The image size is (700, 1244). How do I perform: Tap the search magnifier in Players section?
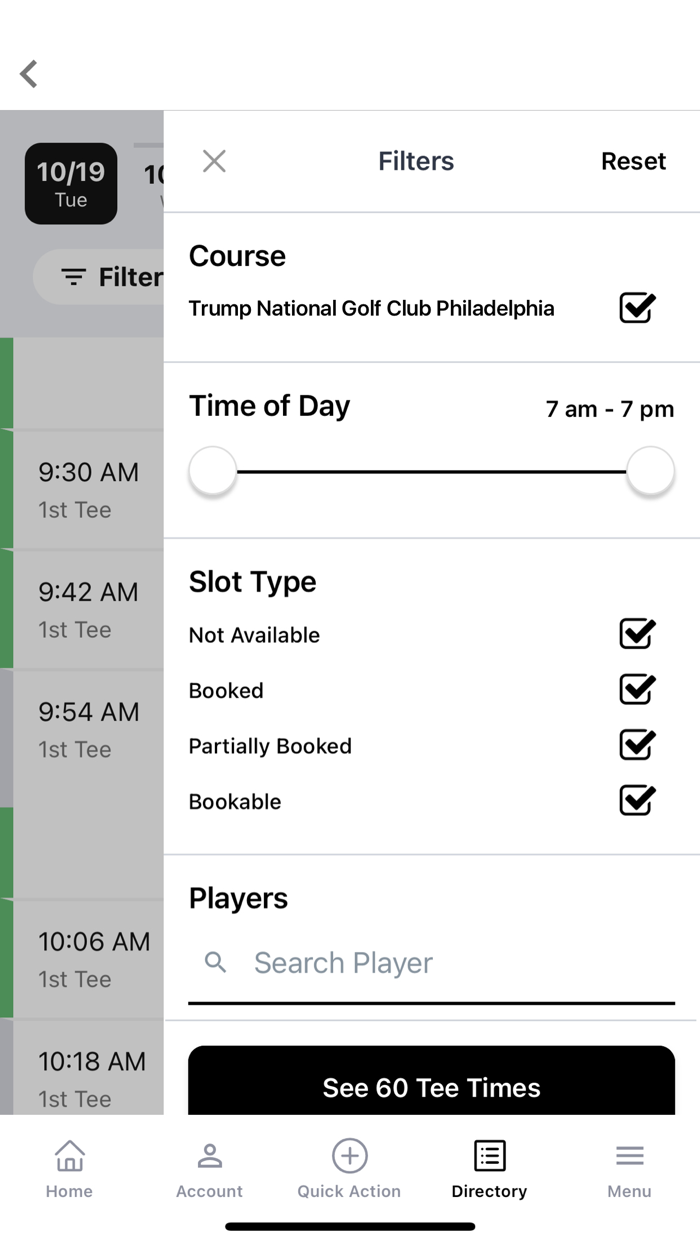click(x=215, y=962)
